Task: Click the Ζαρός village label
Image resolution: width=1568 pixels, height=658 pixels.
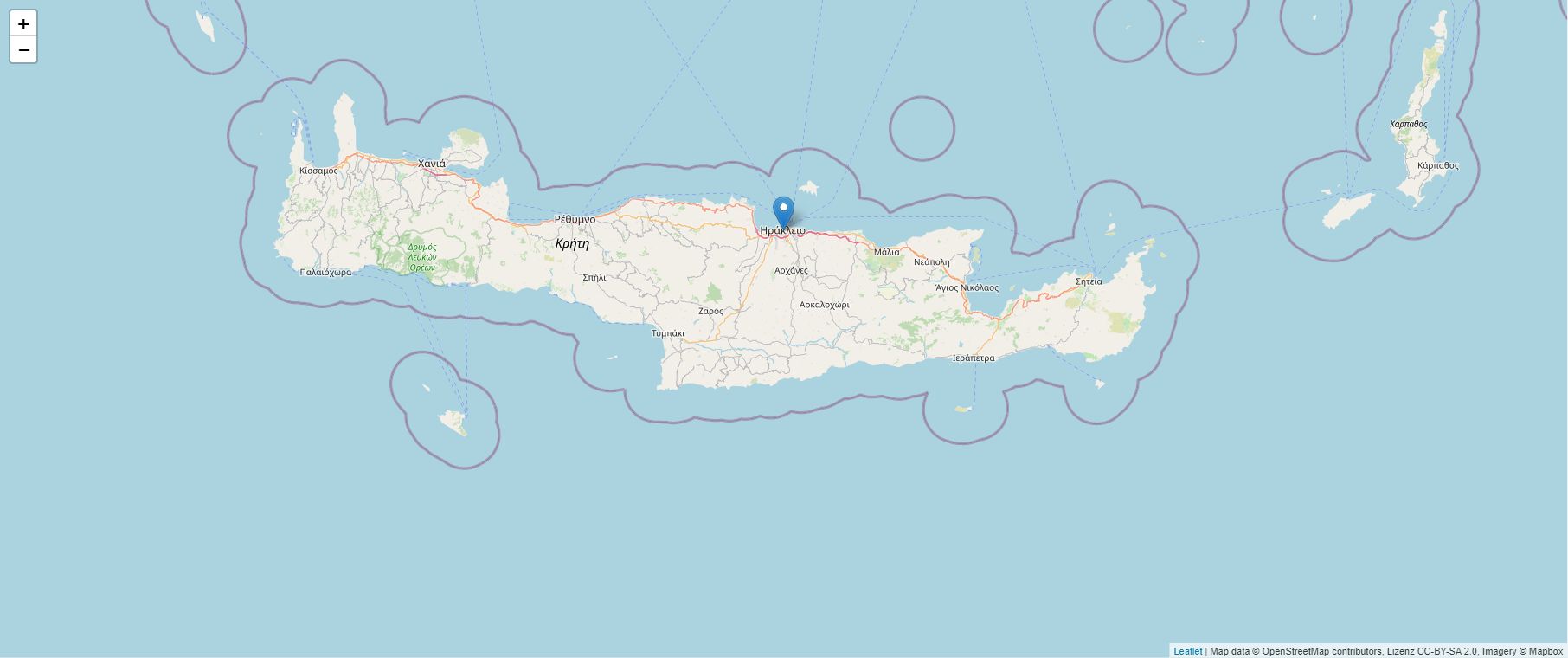Action: click(710, 311)
